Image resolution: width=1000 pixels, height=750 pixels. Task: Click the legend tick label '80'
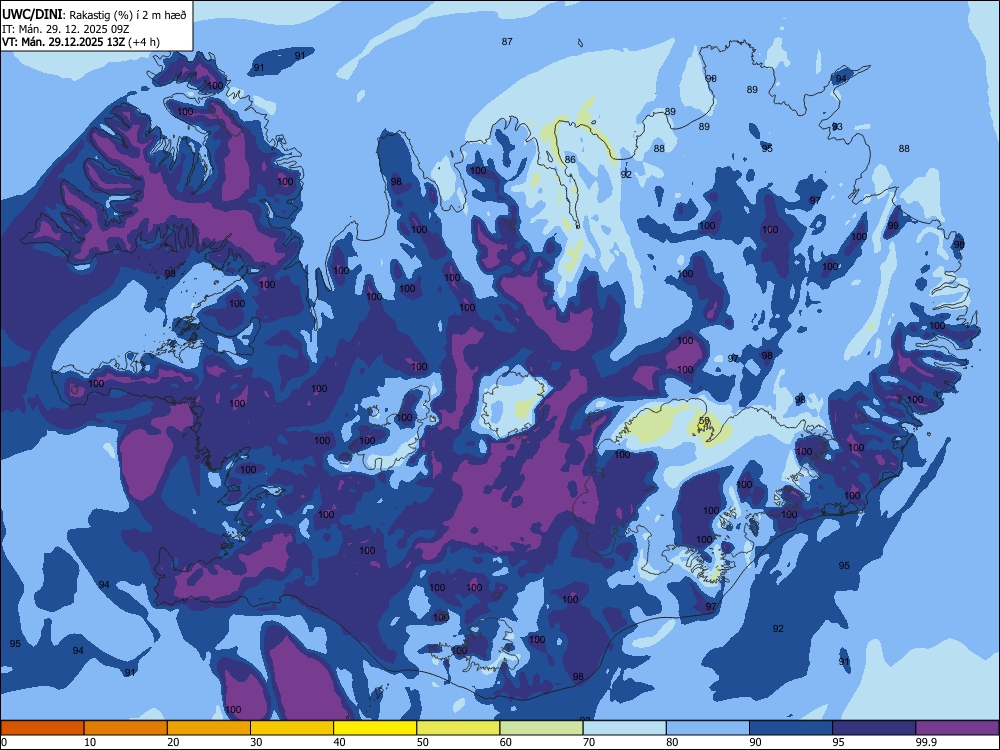click(672, 742)
